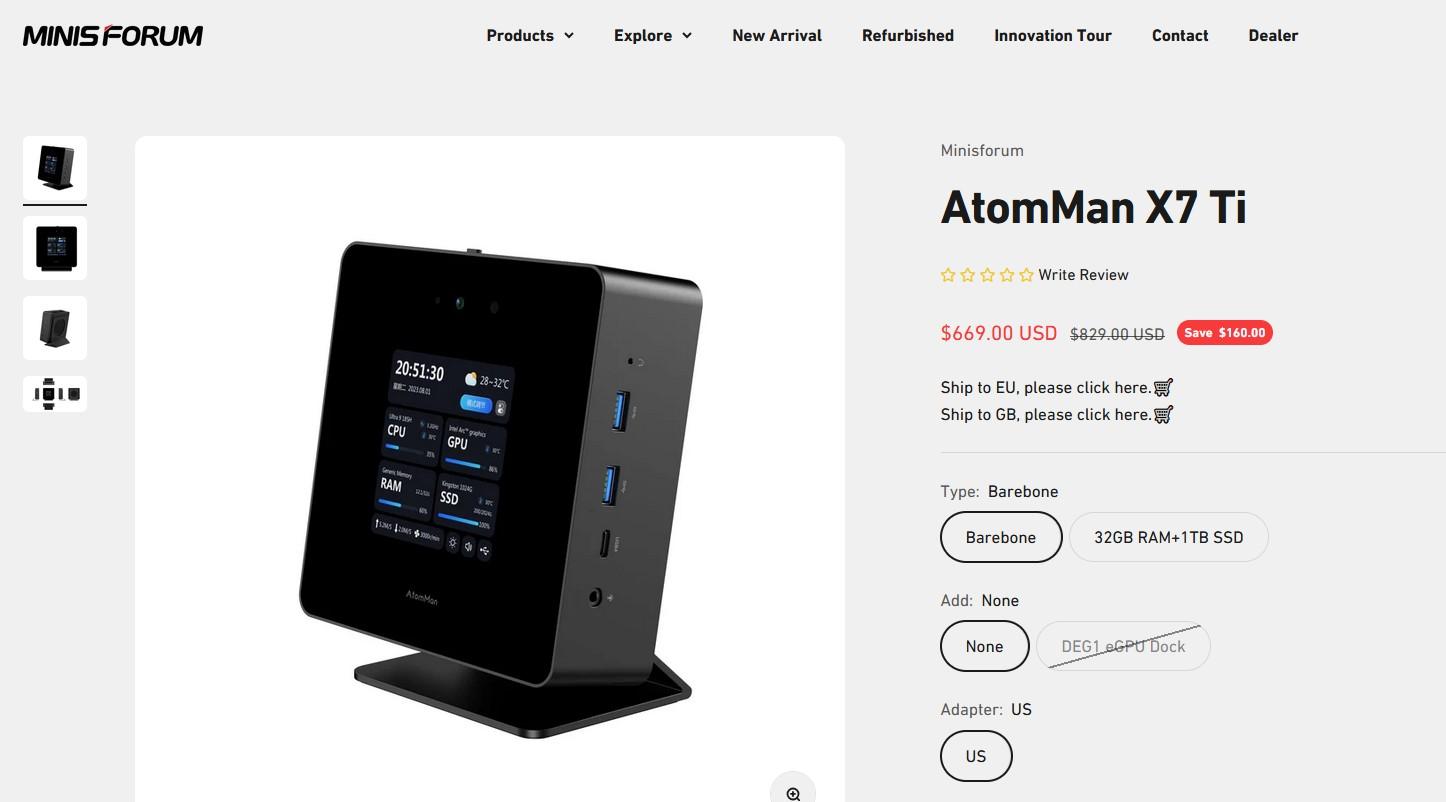Viewport: 1446px width, 802px height.
Task: Click the Write Review link
Action: (x=1083, y=275)
